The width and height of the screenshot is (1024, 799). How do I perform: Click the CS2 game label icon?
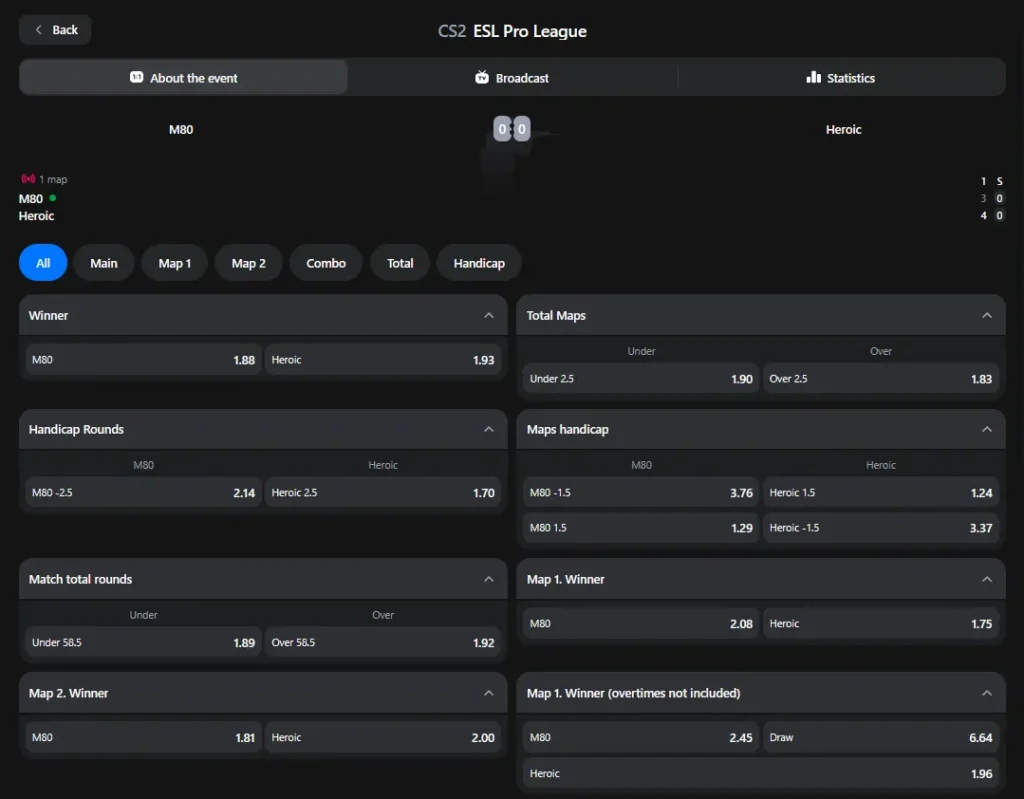(450, 31)
